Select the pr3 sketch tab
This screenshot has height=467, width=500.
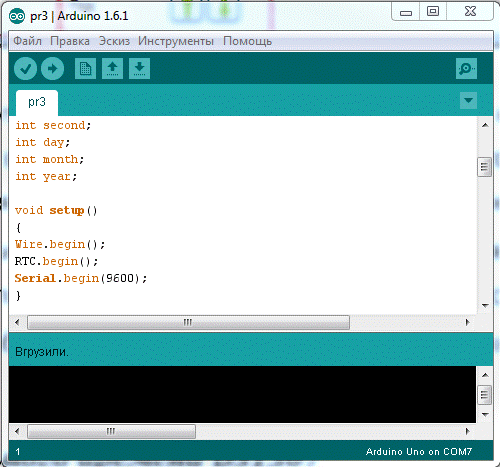tap(37, 102)
